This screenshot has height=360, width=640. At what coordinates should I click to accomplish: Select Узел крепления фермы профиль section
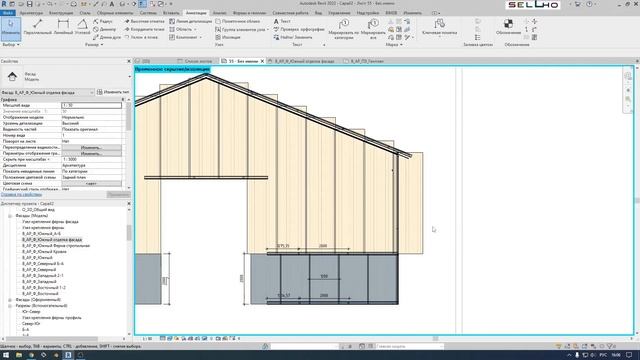[x=52, y=318]
